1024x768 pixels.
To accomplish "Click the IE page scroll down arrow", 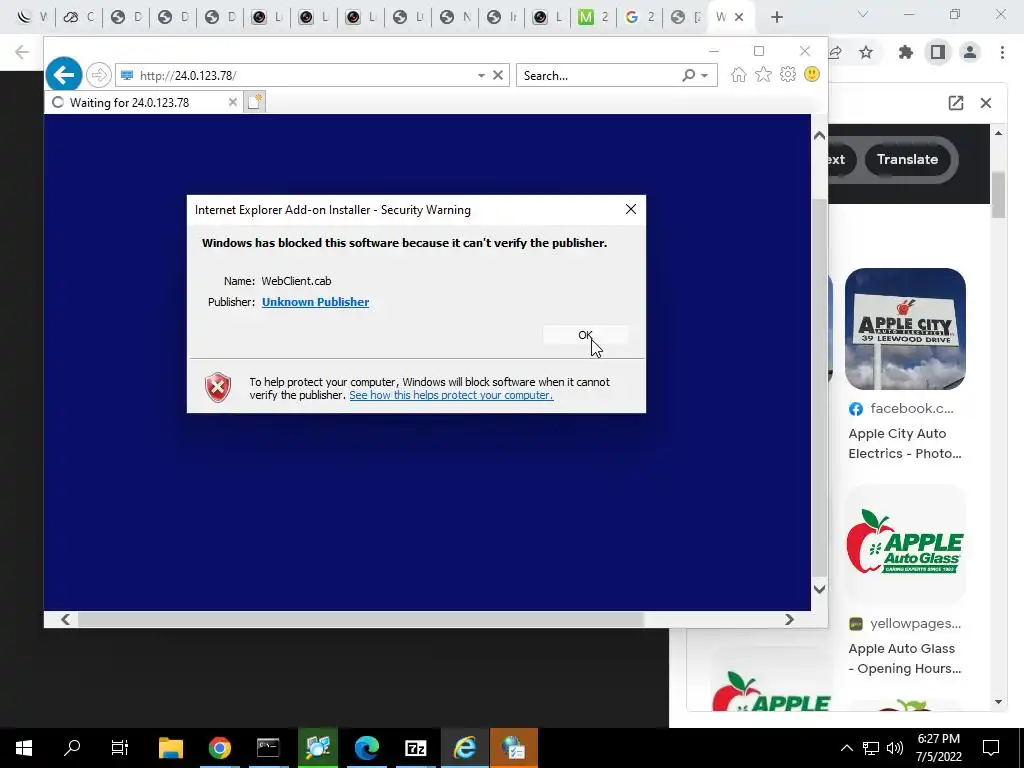I will click(x=819, y=588).
